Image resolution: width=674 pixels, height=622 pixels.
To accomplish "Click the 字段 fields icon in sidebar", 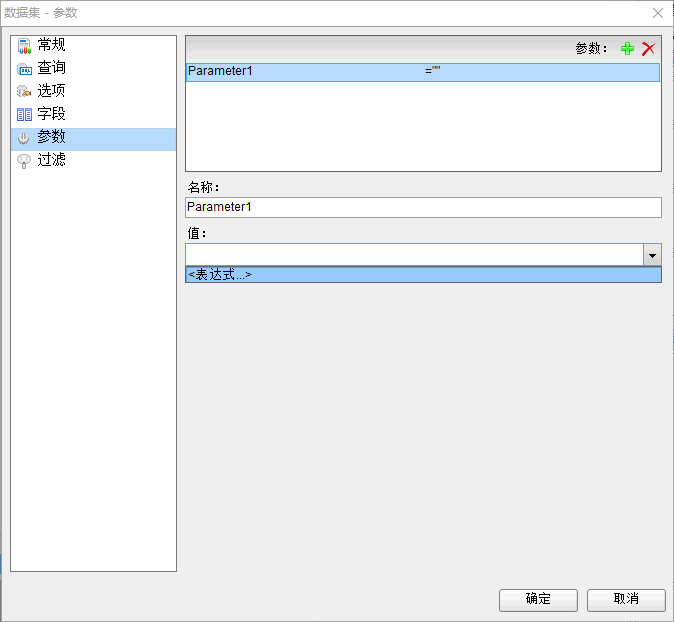I will tap(24, 114).
